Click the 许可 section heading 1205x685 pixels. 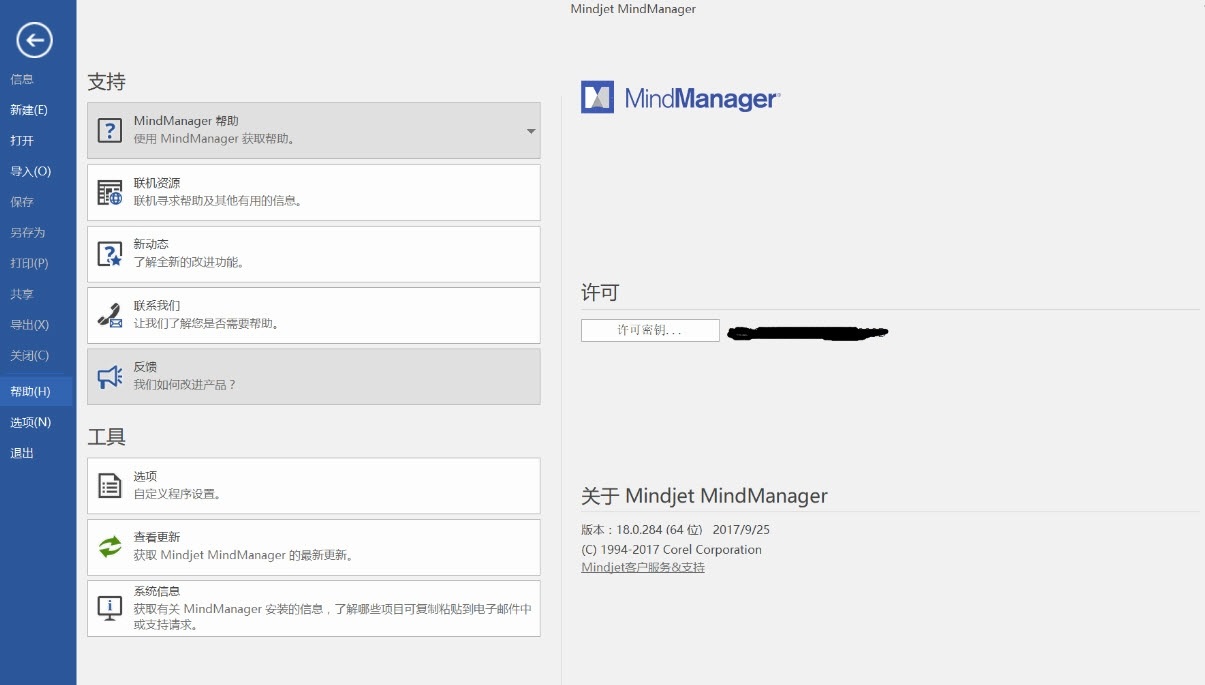click(x=600, y=293)
